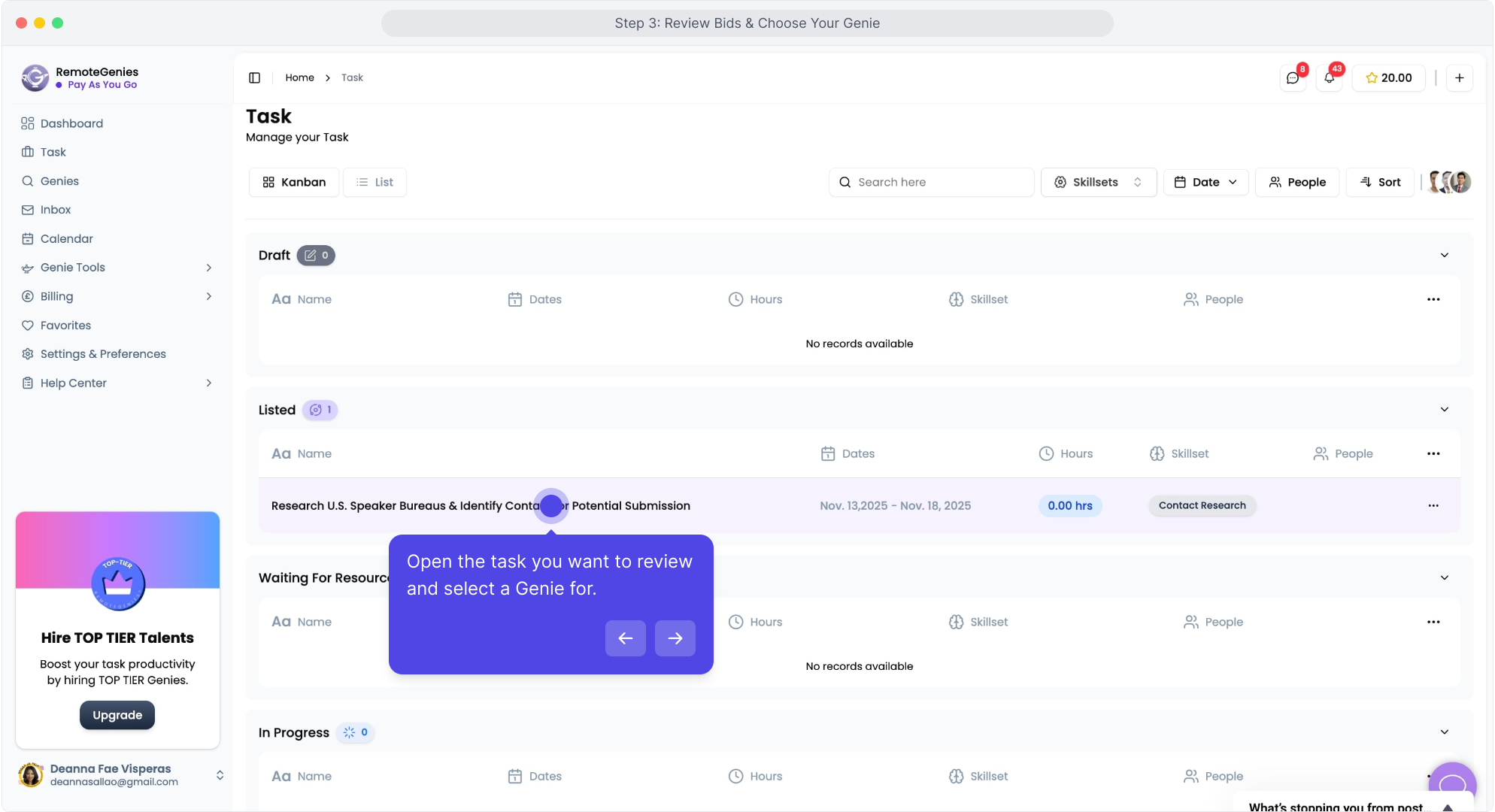The height and width of the screenshot is (812, 1495).
Task: Open Draft section column options ellipsis
Action: (x=1433, y=299)
